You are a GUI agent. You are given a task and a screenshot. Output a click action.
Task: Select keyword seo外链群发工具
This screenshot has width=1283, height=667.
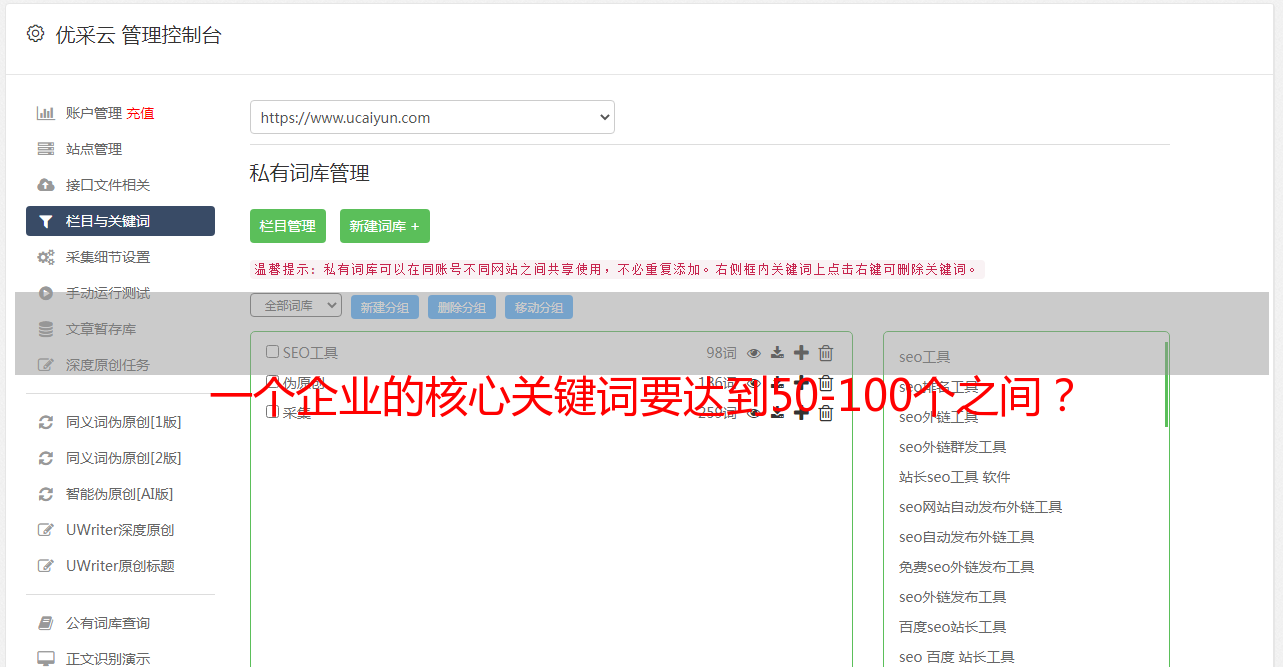[x=953, y=447]
